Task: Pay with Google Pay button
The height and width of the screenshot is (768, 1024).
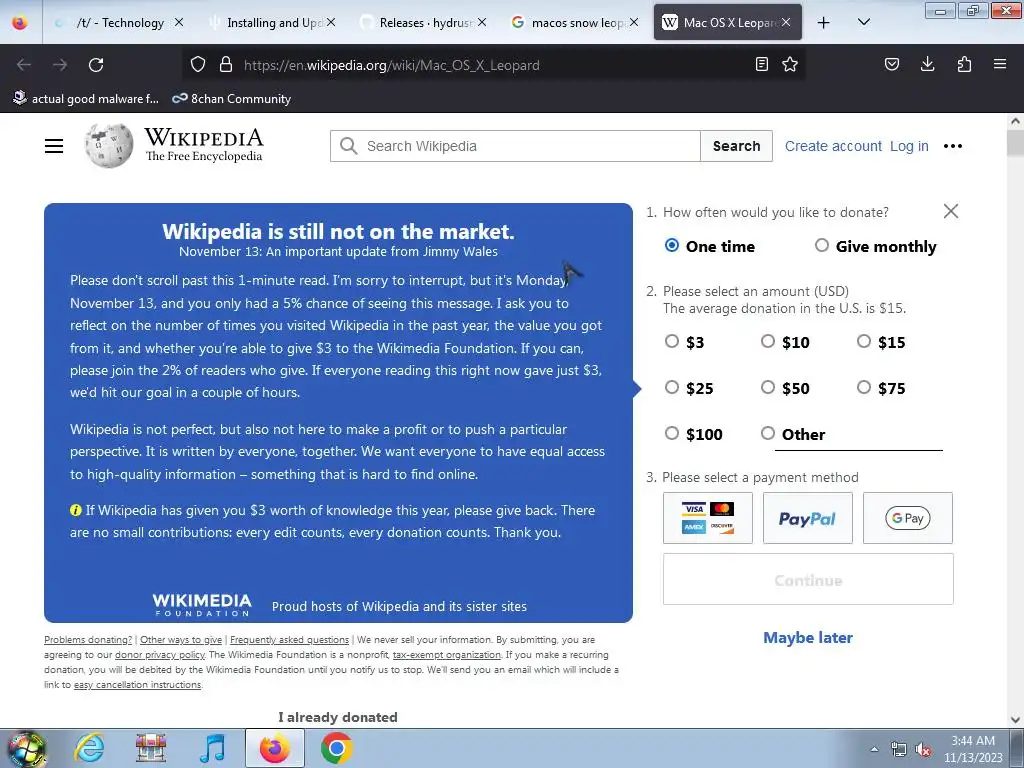Action: click(908, 518)
